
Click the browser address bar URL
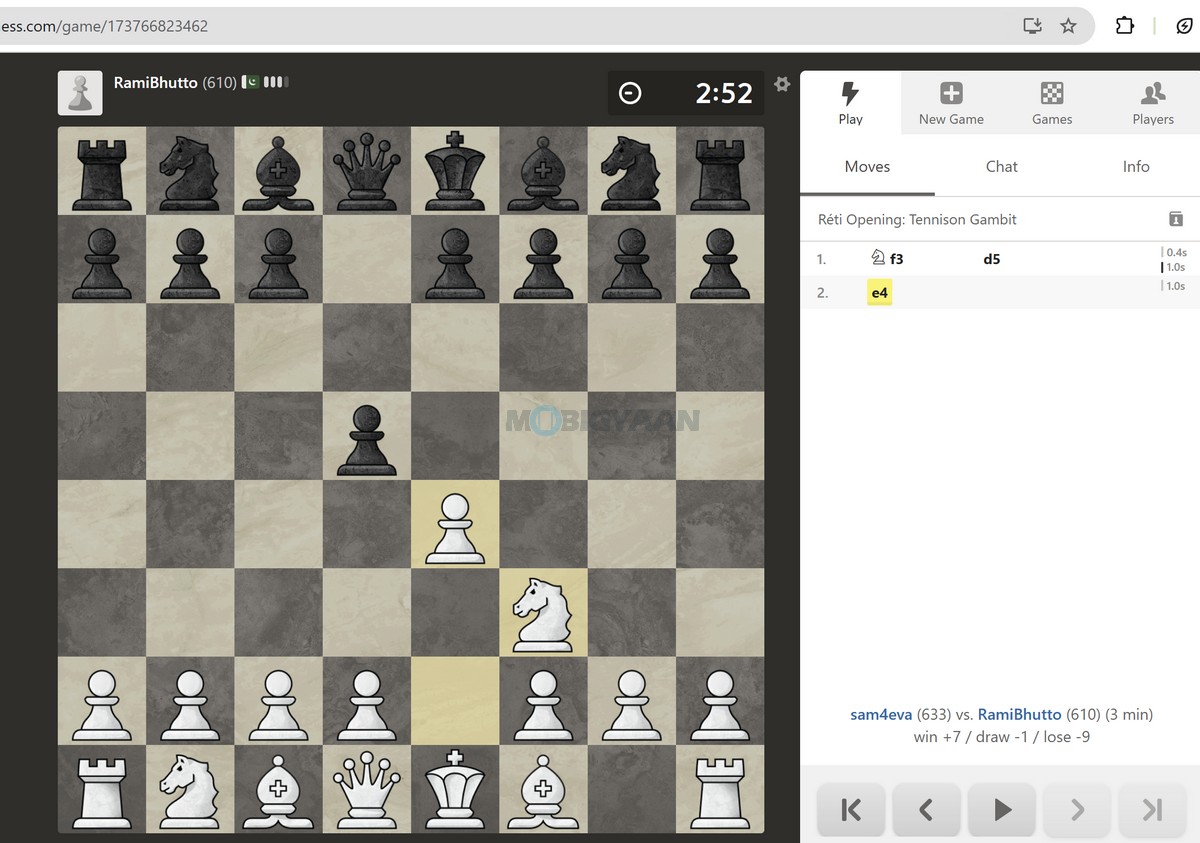[104, 26]
